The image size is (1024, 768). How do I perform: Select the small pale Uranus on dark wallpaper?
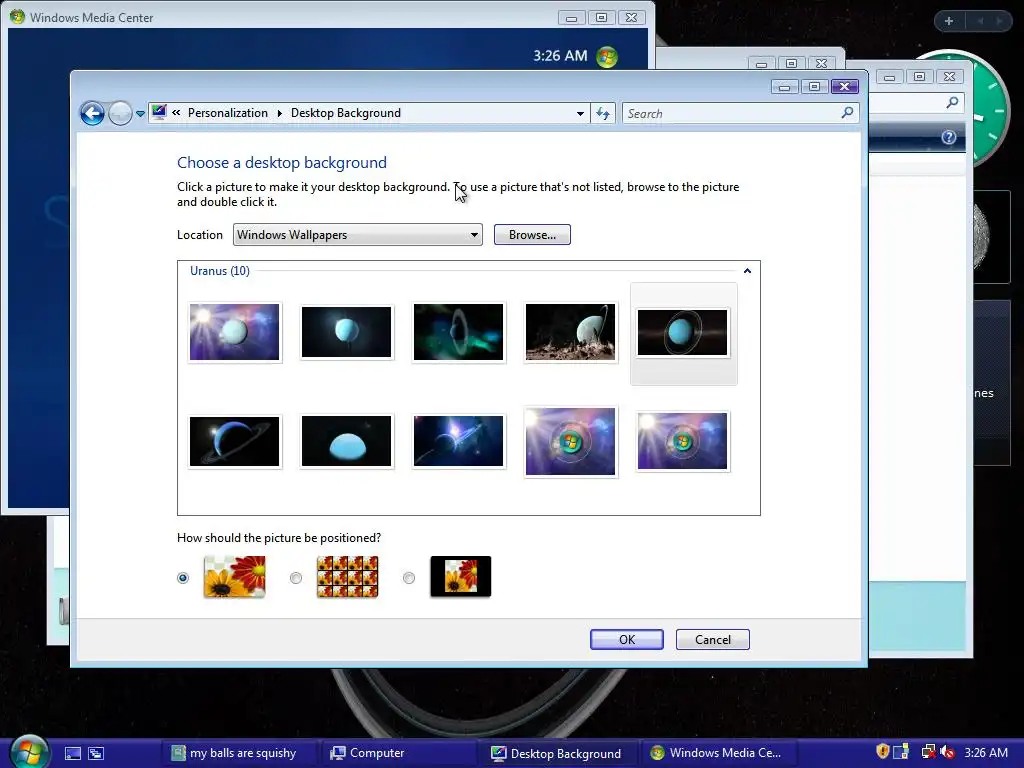[346, 332]
